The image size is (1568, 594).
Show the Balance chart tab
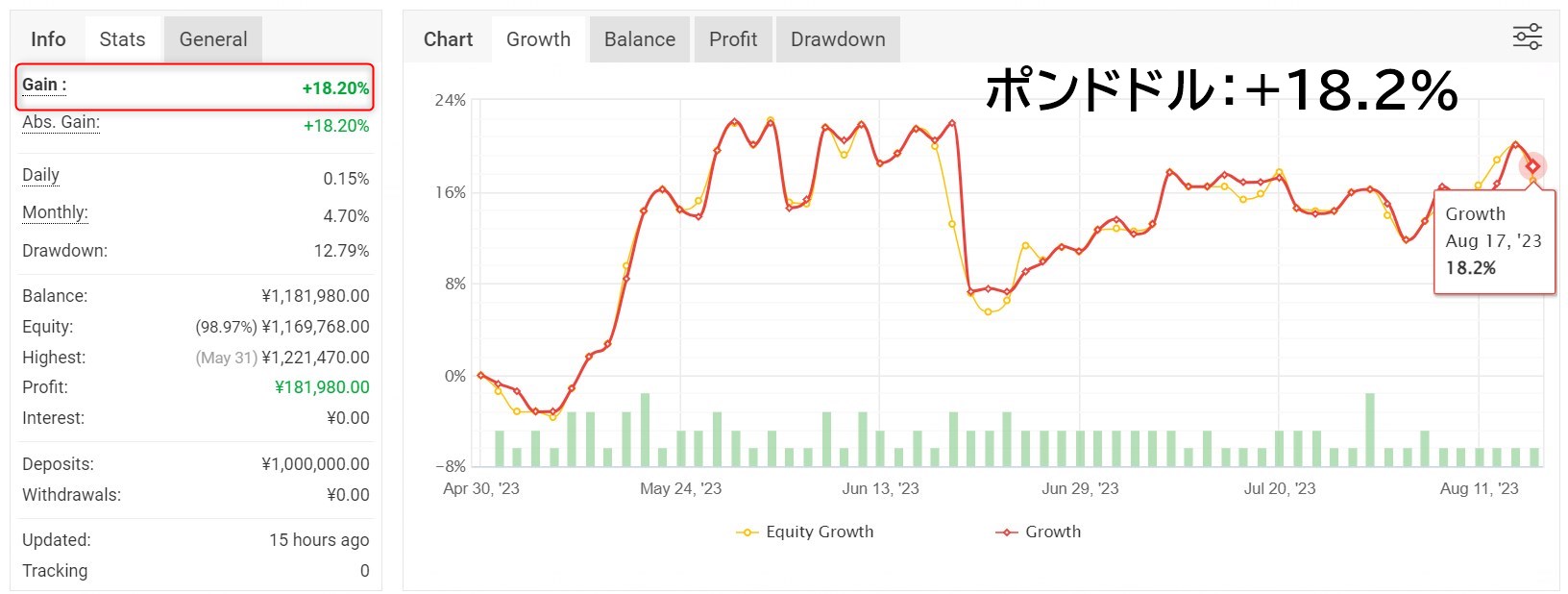(x=640, y=39)
